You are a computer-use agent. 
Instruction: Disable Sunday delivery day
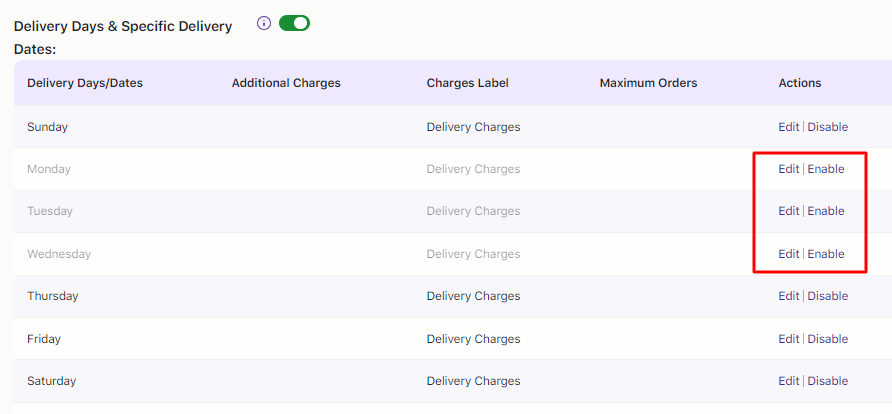[828, 127]
